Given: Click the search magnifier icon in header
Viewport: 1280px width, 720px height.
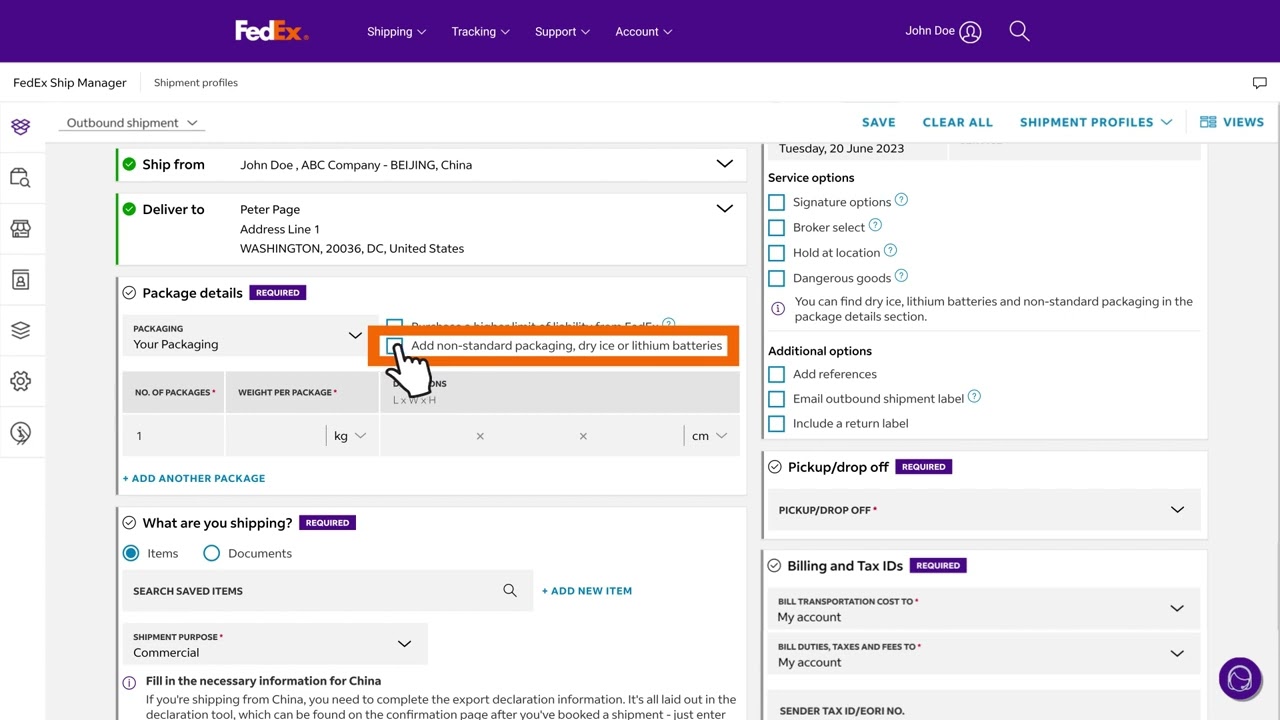Looking at the screenshot, I should pyautogui.click(x=1019, y=31).
